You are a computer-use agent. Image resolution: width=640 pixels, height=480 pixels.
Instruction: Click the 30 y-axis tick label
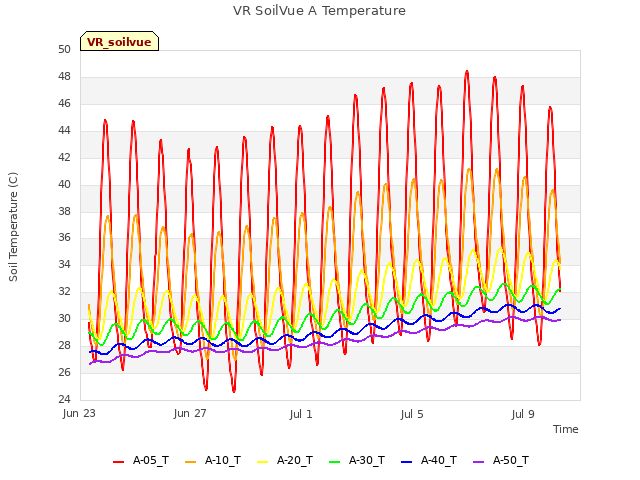pos(64,318)
